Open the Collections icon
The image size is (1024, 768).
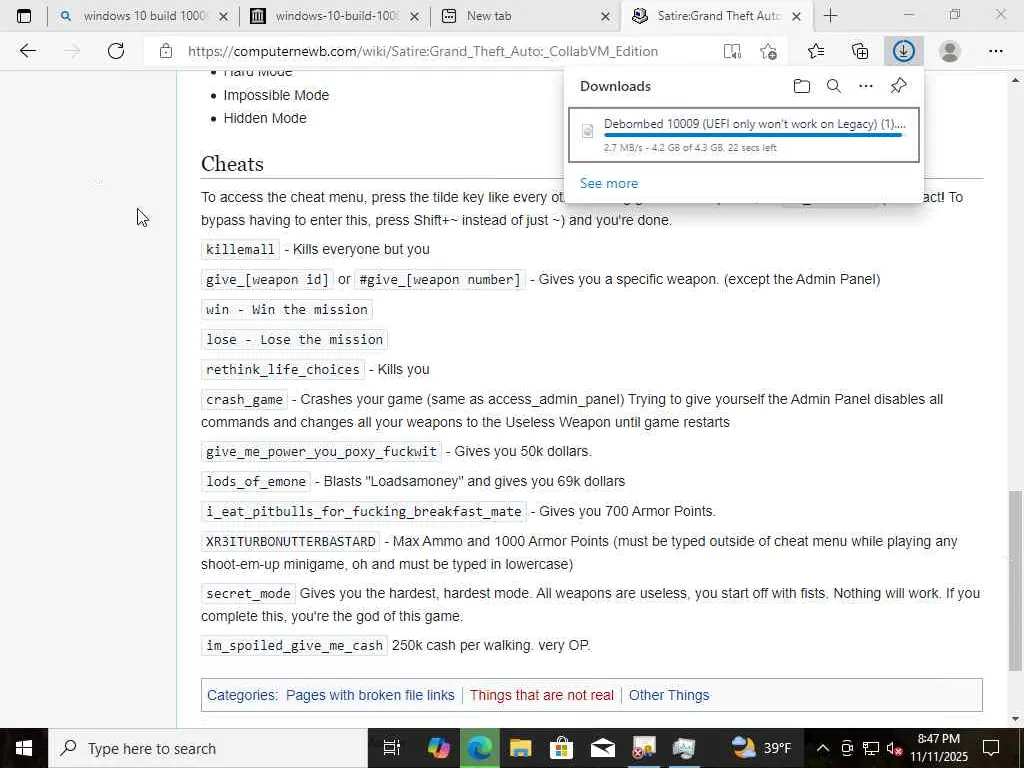point(860,51)
